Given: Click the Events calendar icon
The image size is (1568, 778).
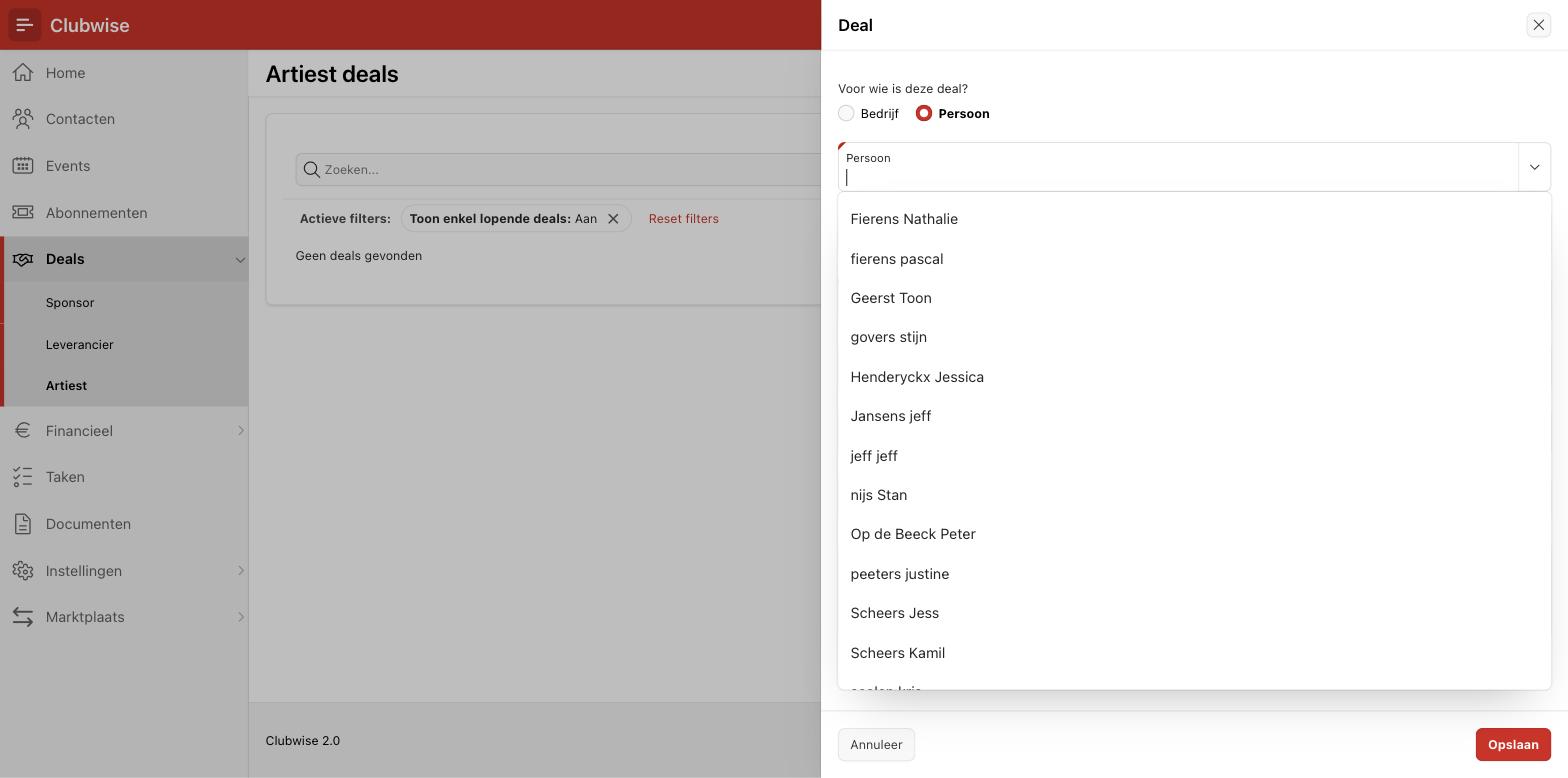Looking at the screenshot, I should pyautogui.click(x=23, y=165).
